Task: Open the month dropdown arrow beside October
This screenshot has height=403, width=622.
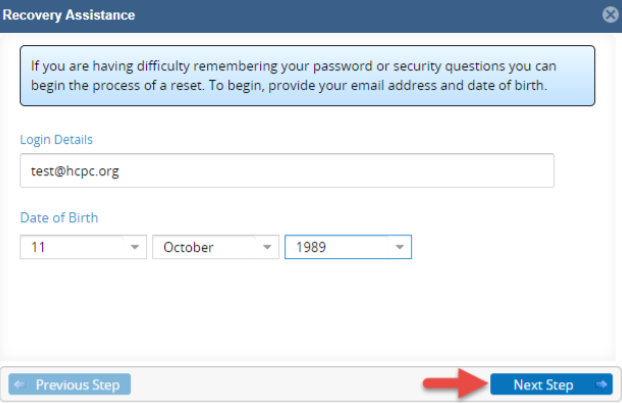Action: pos(267,247)
